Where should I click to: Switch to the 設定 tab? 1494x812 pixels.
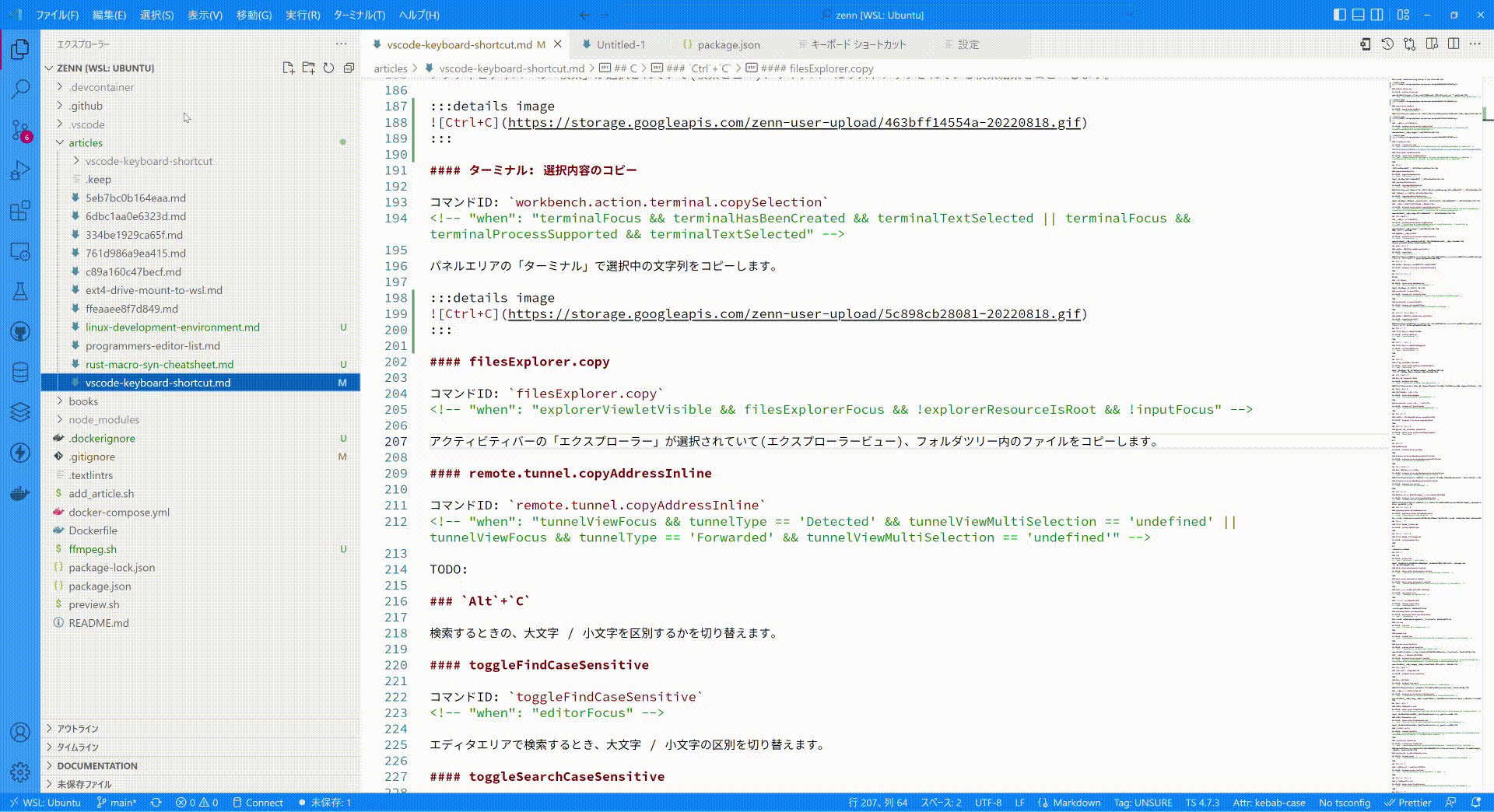968,44
